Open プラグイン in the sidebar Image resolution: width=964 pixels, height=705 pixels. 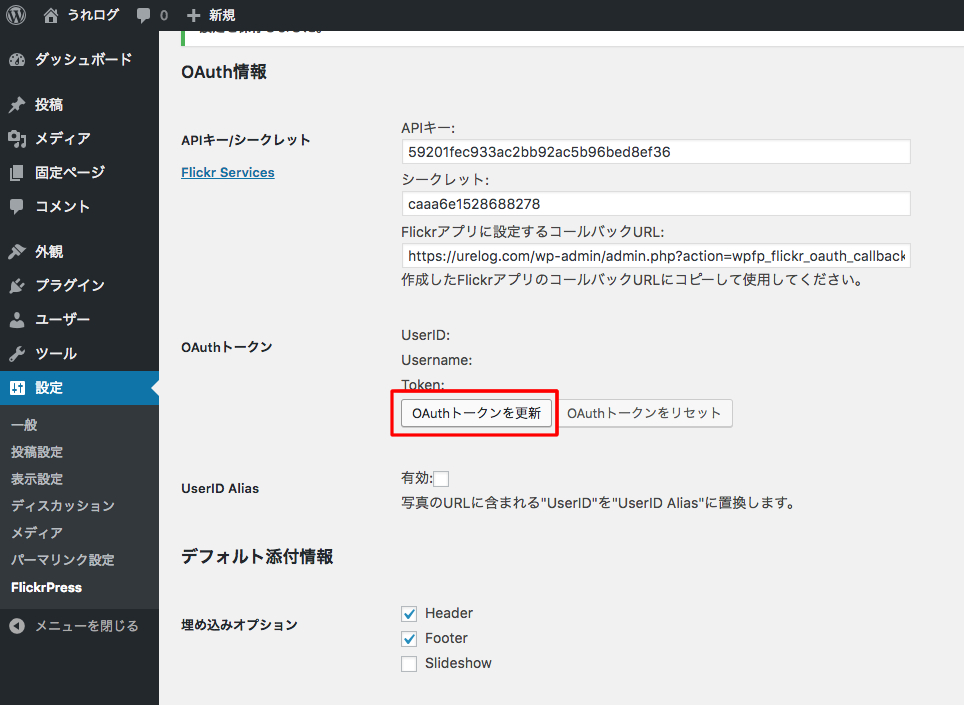click(x=70, y=285)
